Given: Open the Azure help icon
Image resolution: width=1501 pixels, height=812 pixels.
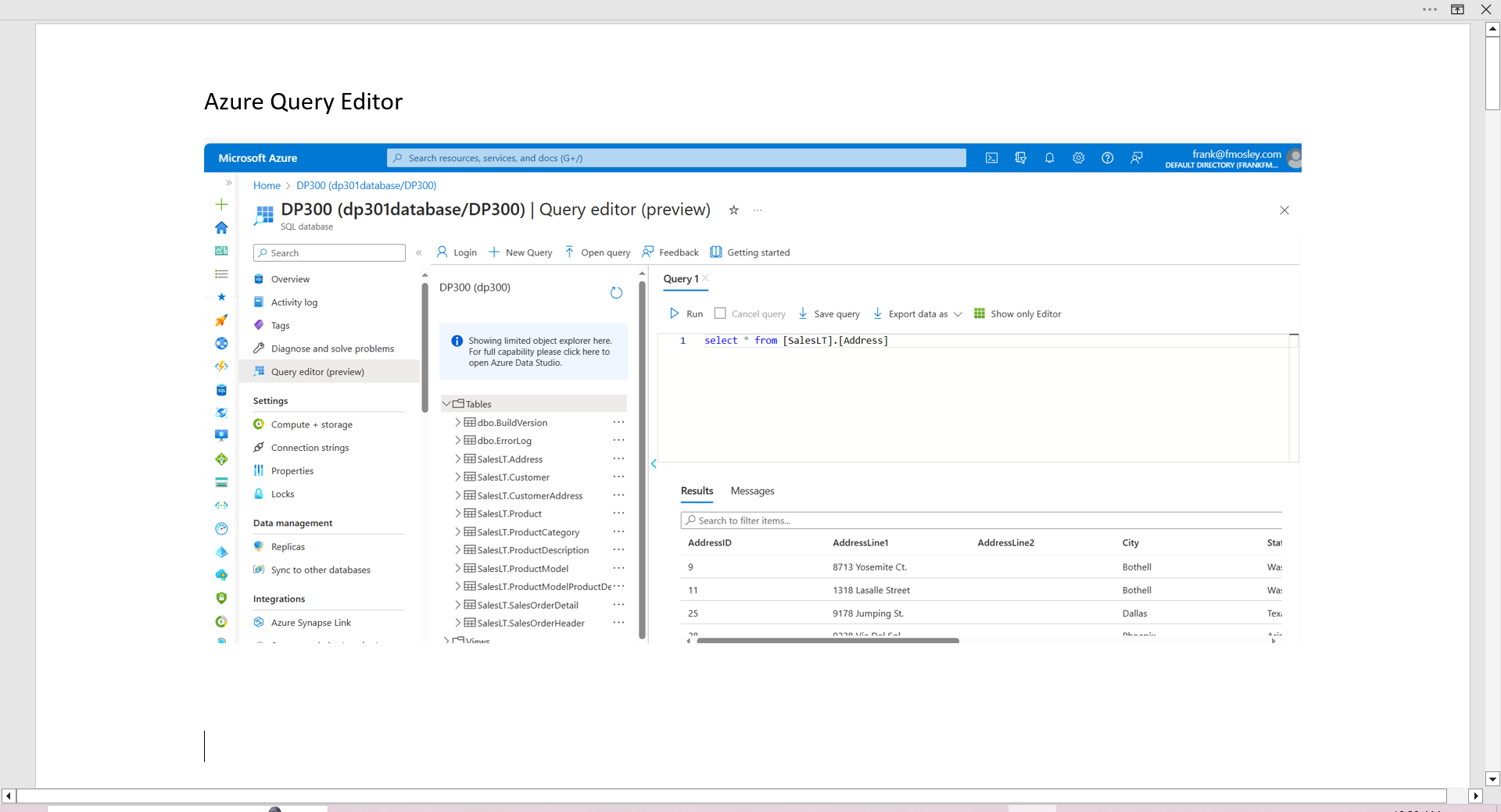Looking at the screenshot, I should point(1107,158).
